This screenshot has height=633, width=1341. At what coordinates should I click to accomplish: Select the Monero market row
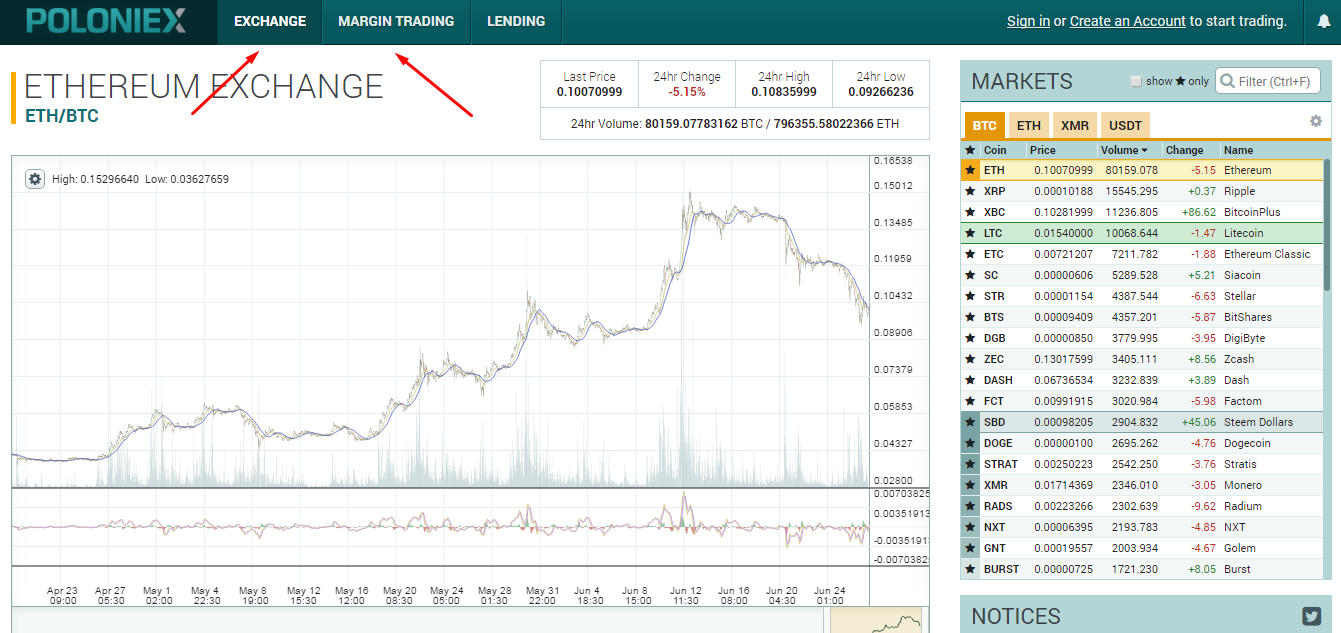tap(1142, 485)
